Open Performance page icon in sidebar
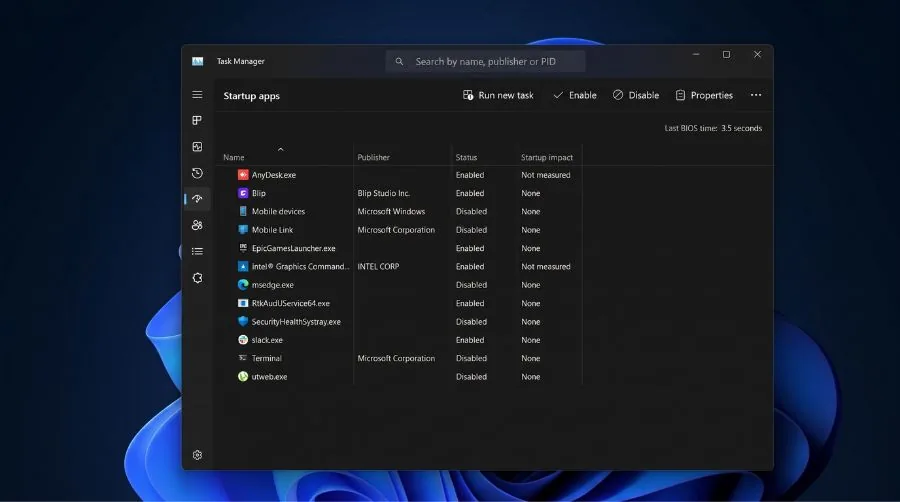Viewport: 900px width, 502px height. point(197,147)
